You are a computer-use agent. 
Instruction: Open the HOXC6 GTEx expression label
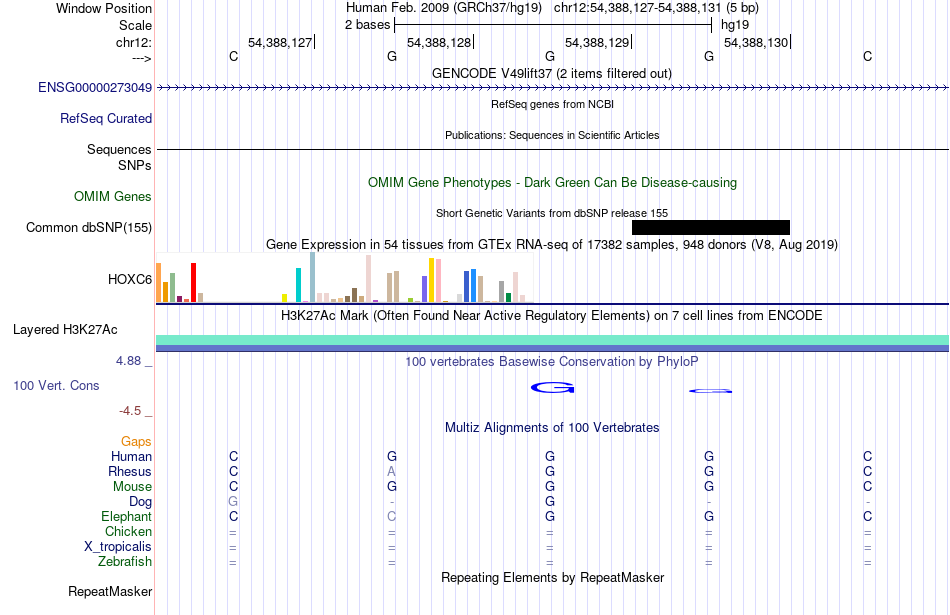click(130, 279)
